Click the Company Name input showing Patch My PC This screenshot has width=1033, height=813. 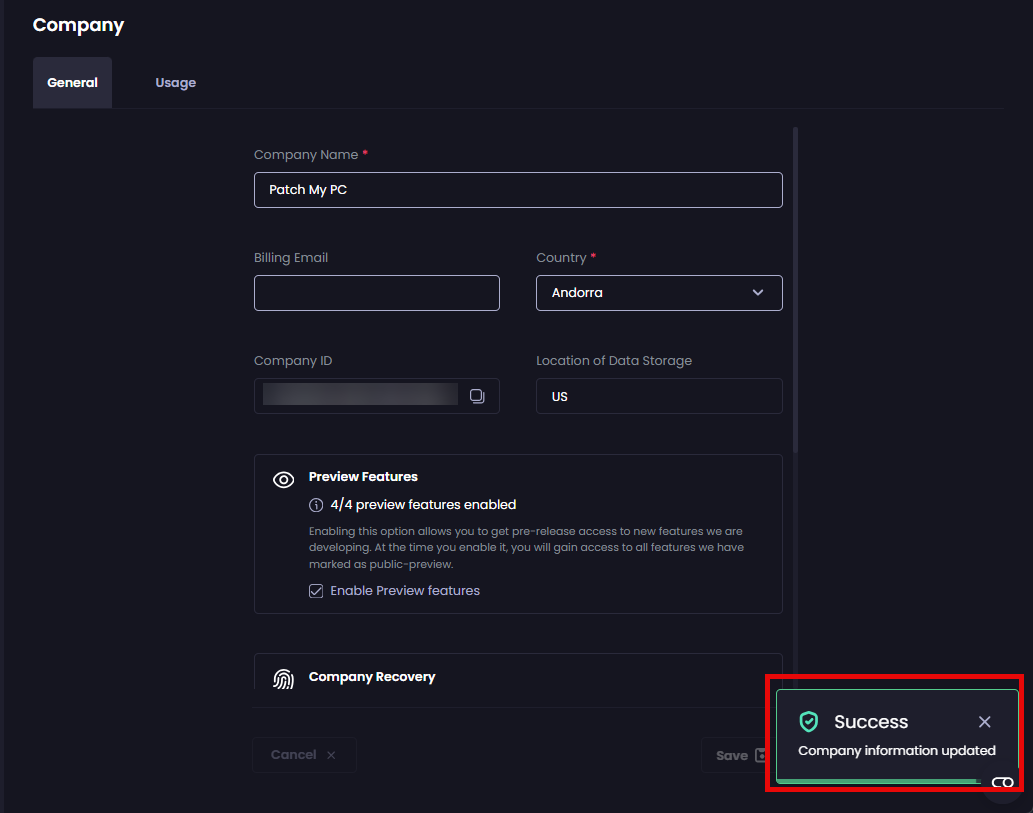(x=518, y=190)
